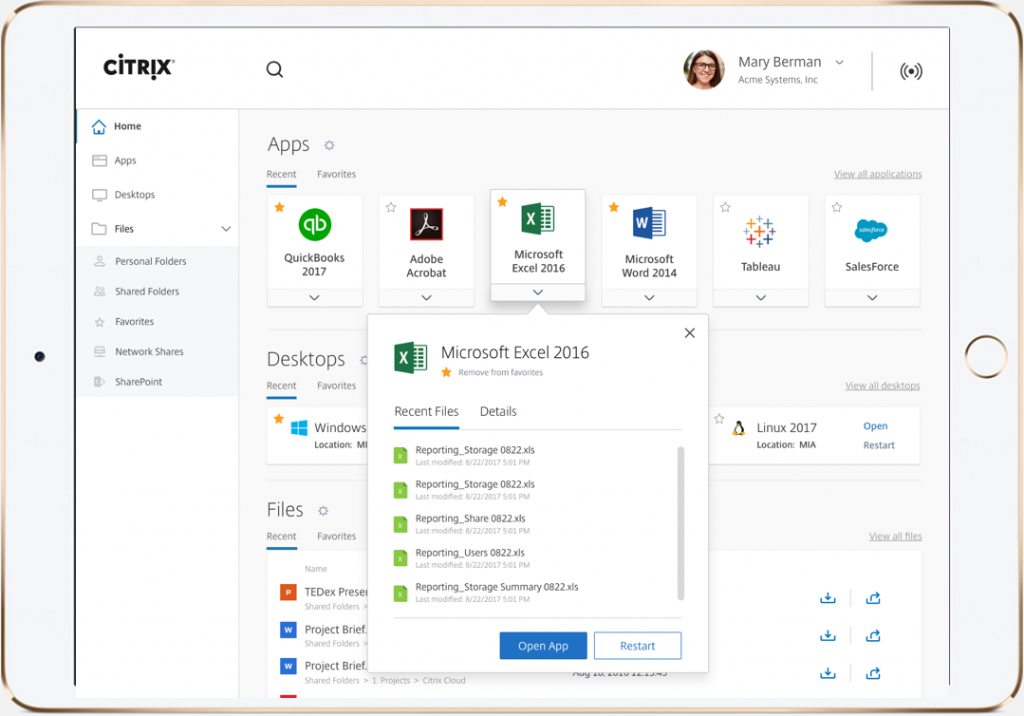Image resolution: width=1024 pixels, height=716 pixels.
Task: Click the broadcast signal icon in header
Action: click(x=910, y=71)
